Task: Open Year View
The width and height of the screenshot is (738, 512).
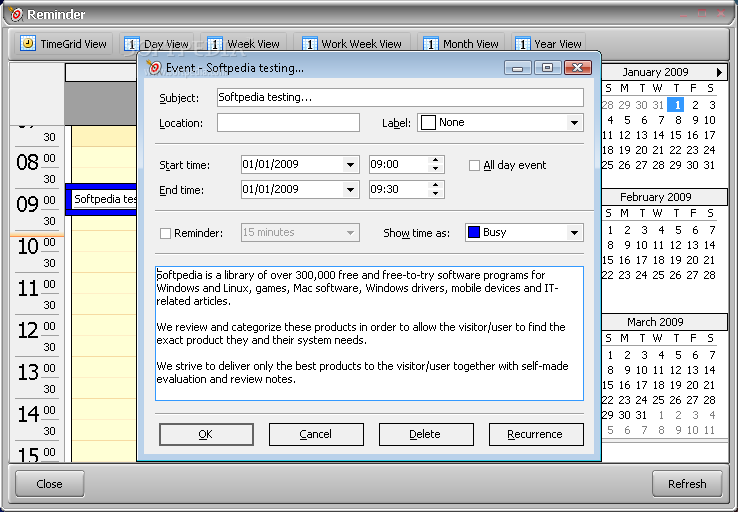Action: point(549,44)
